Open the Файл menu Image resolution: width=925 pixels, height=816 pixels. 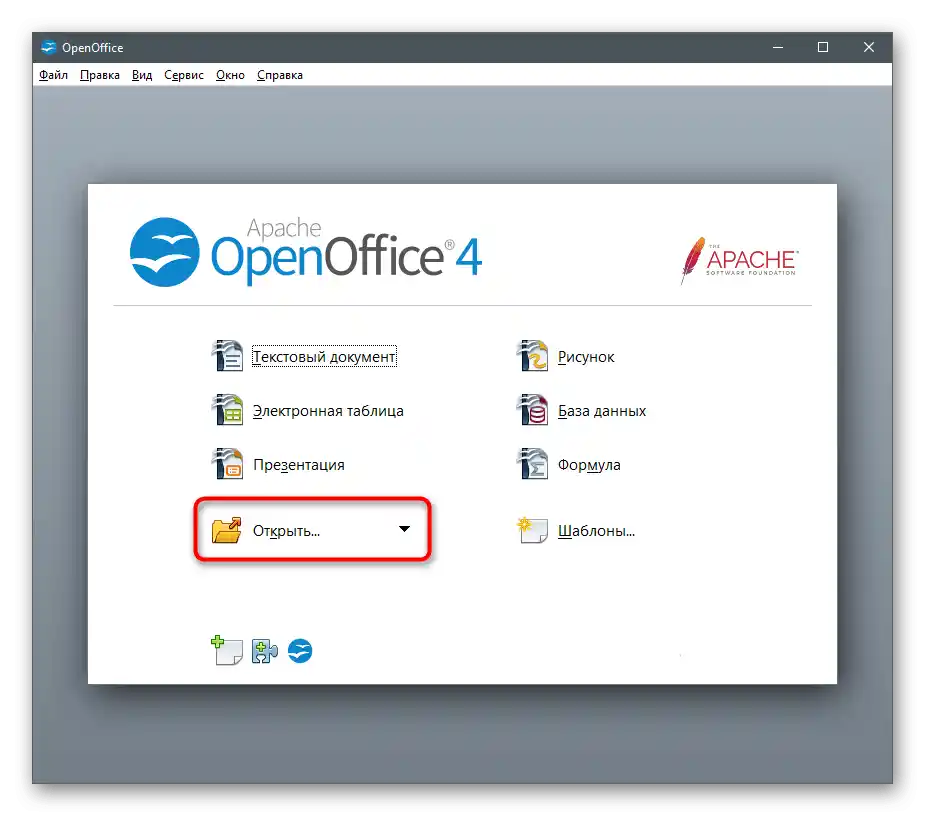[53, 75]
